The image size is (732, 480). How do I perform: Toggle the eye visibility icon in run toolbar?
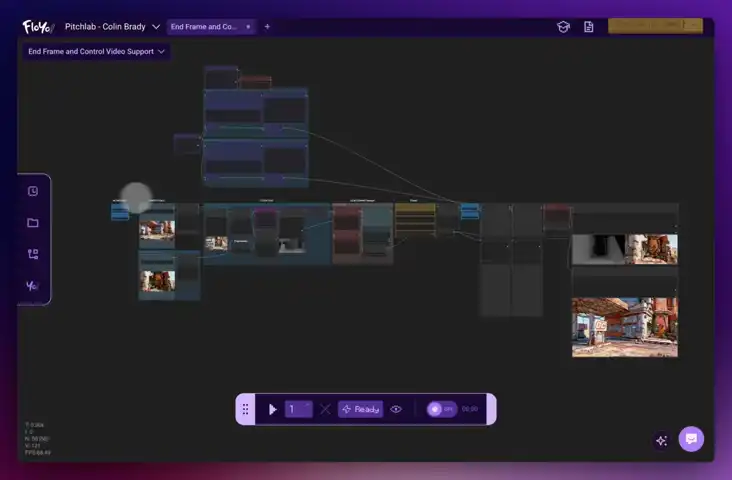pyautogui.click(x=396, y=409)
